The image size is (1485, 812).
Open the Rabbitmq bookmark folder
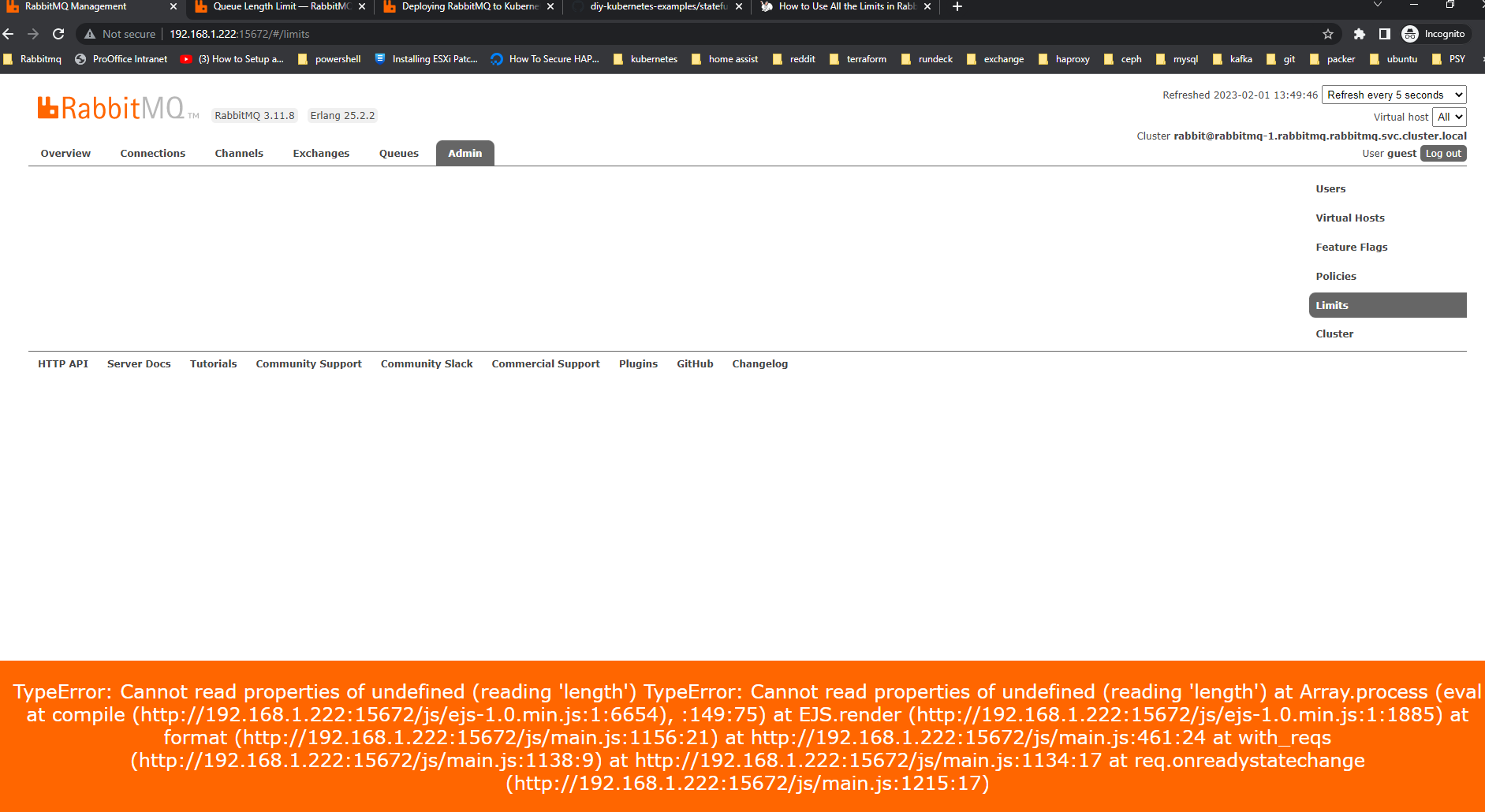pyautogui.click(x=32, y=59)
